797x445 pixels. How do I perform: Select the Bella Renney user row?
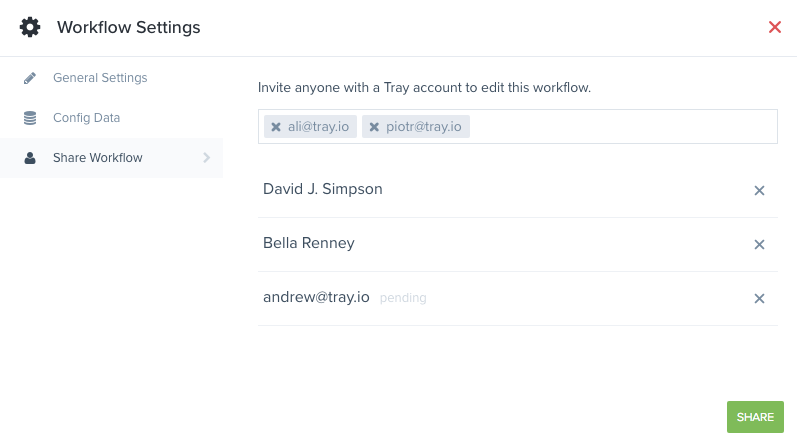[x=518, y=245]
